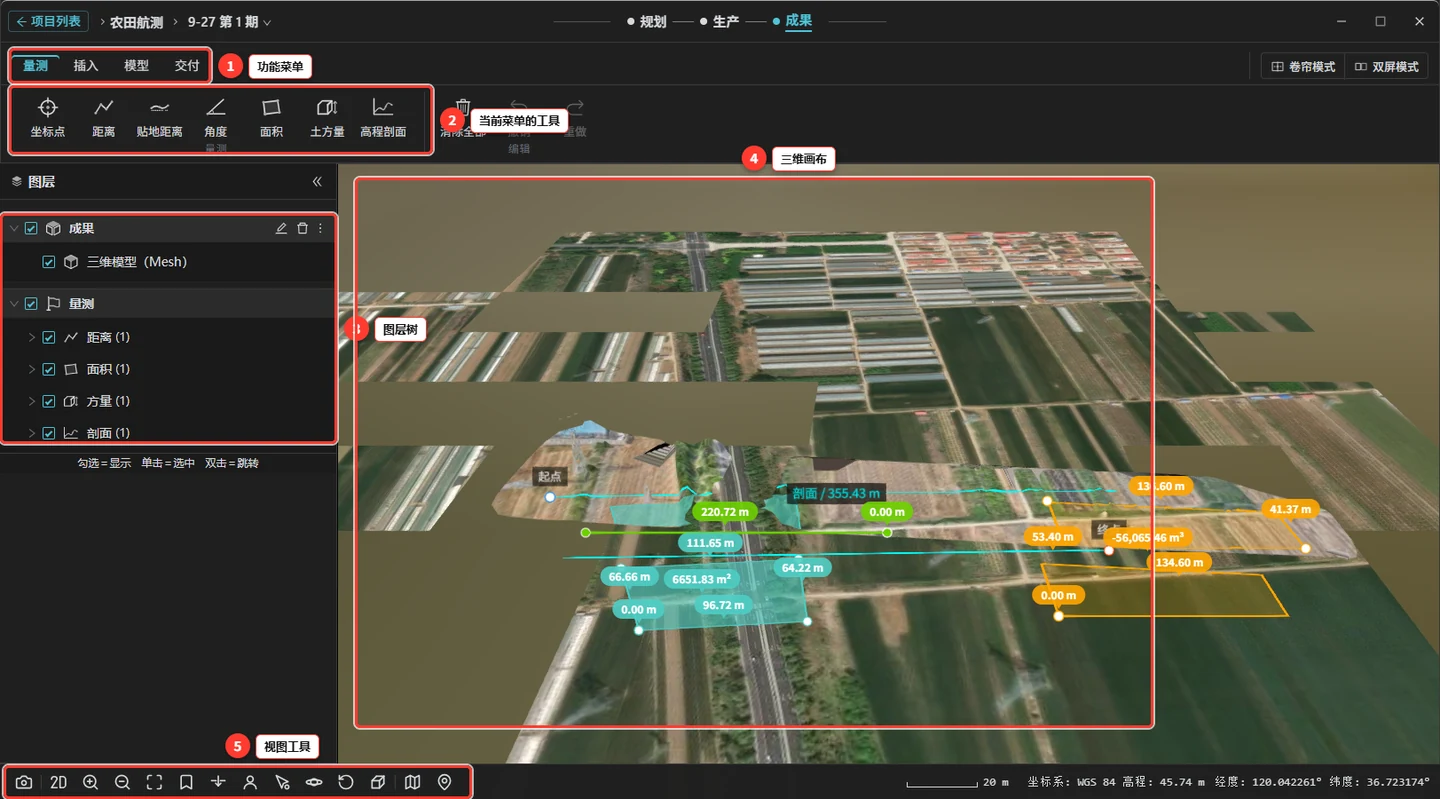1440x799 pixels.
Task: Toggle the 面积 (1) layer checkbox
Action: (x=49, y=370)
